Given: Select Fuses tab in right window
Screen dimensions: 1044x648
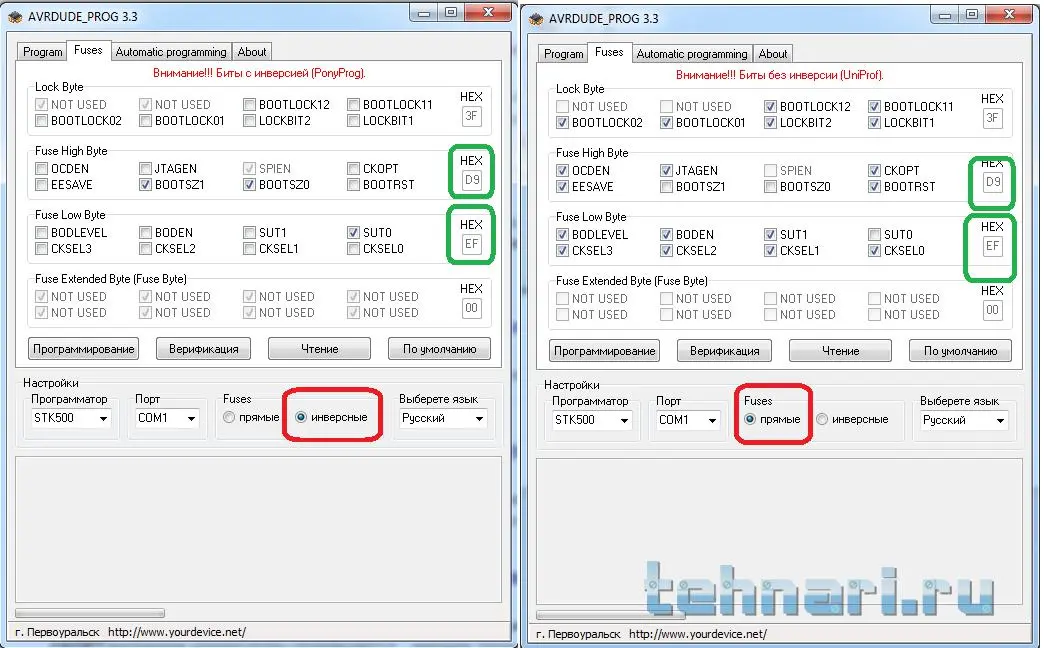Looking at the screenshot, I should pos(609,52).
